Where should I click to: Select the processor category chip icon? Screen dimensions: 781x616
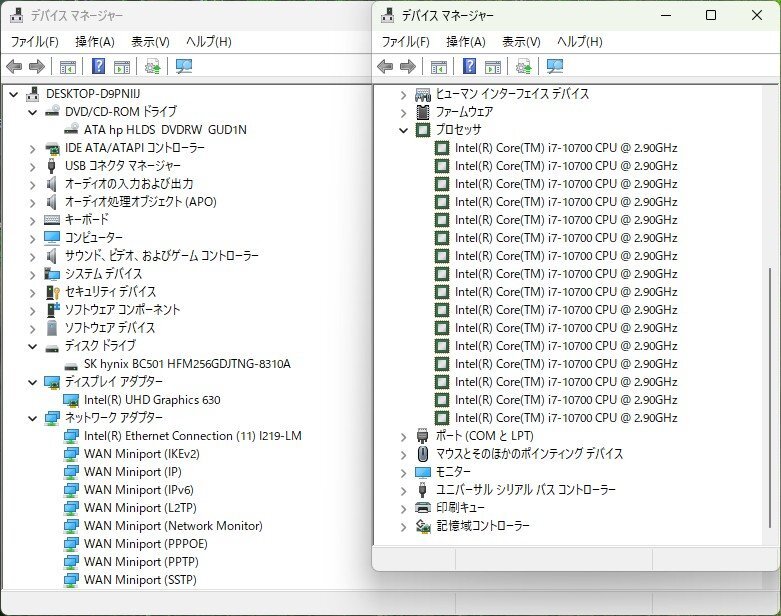(422, 130)
